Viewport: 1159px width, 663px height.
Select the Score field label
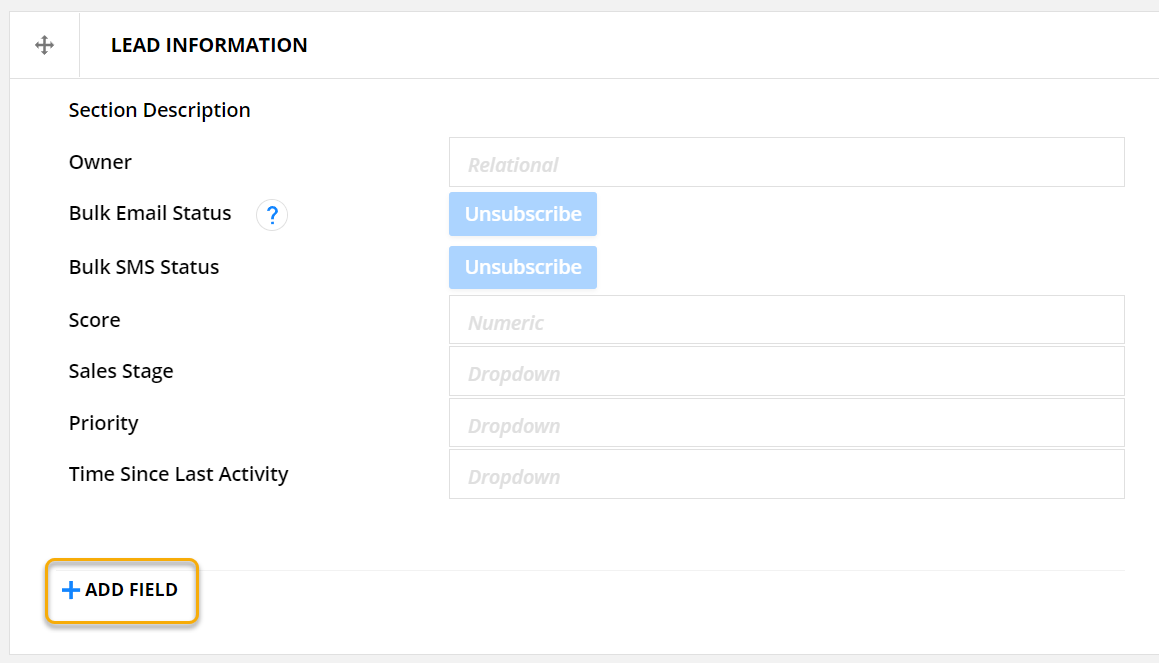pyautogui.click(x=94, y=320)
